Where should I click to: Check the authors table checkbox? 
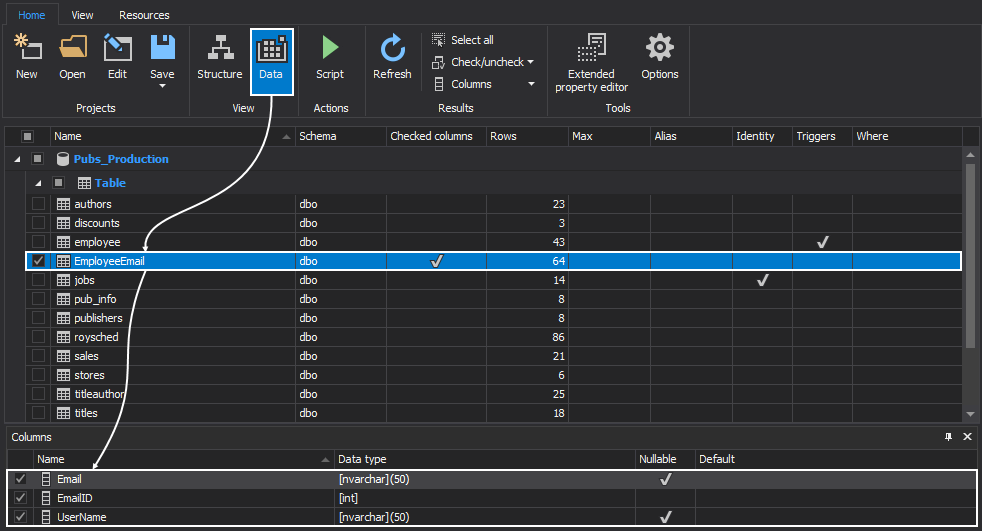(38, 204)
